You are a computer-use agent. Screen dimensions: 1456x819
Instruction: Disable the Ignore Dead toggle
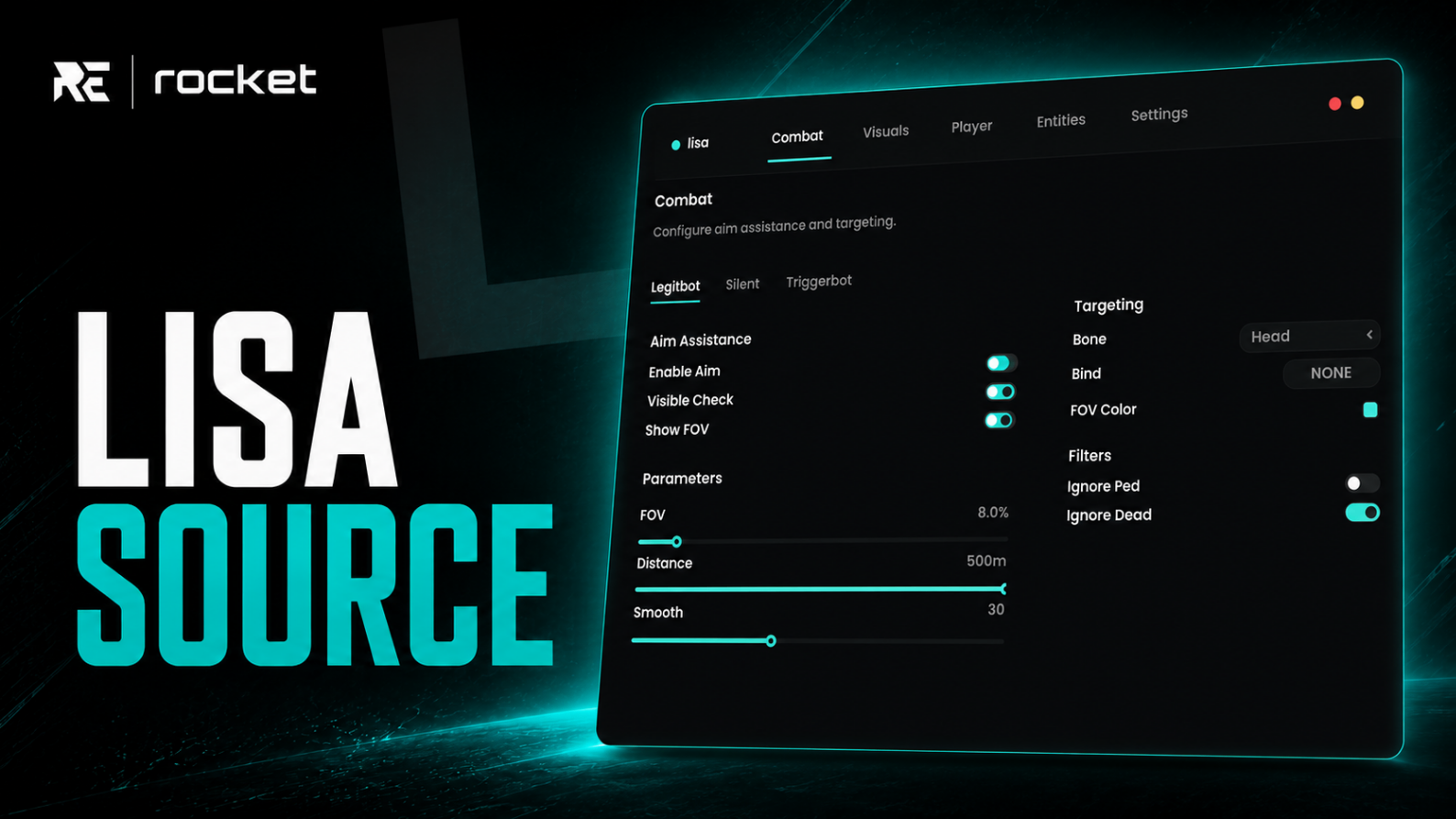coord(1362,513)
